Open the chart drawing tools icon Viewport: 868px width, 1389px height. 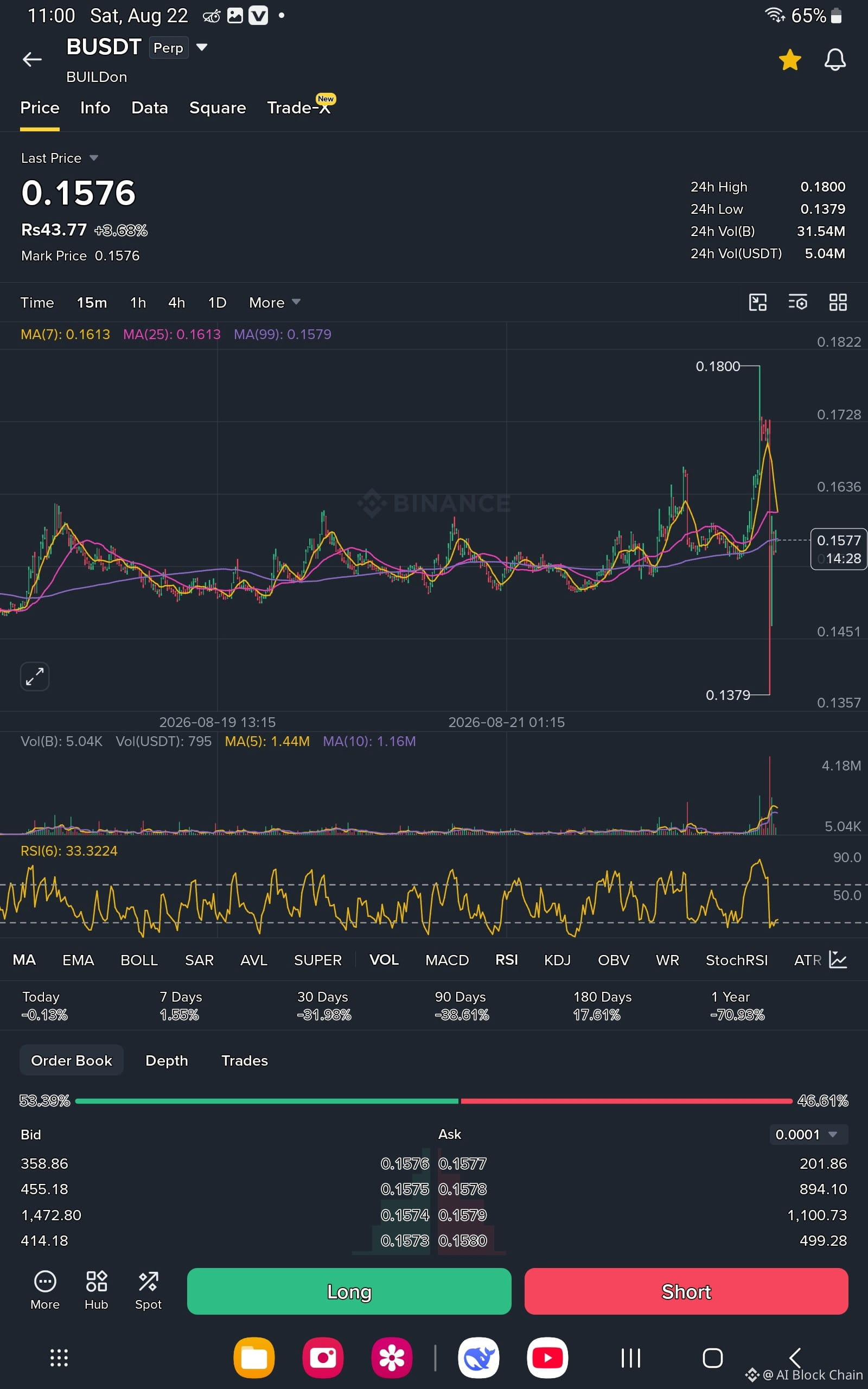click(758, 302)
